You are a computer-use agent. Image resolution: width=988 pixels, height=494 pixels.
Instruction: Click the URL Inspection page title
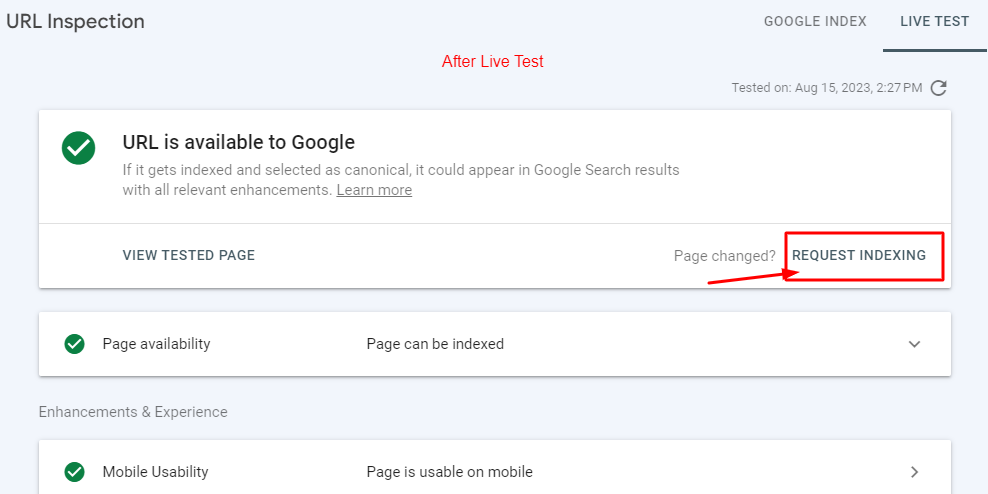point(76,21)
